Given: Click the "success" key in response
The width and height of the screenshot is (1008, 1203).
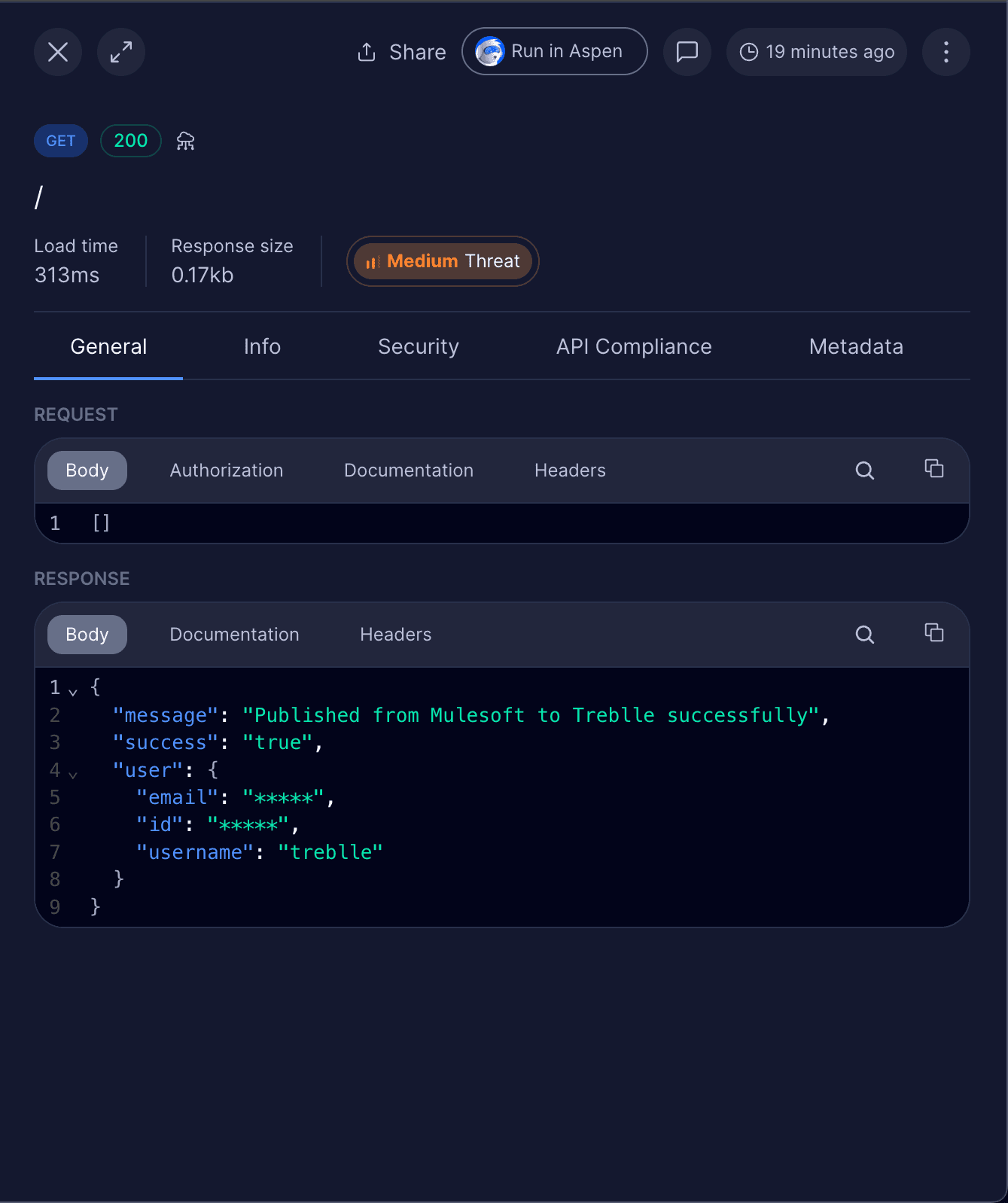Looking at the screenshot, I should point(165,742).
